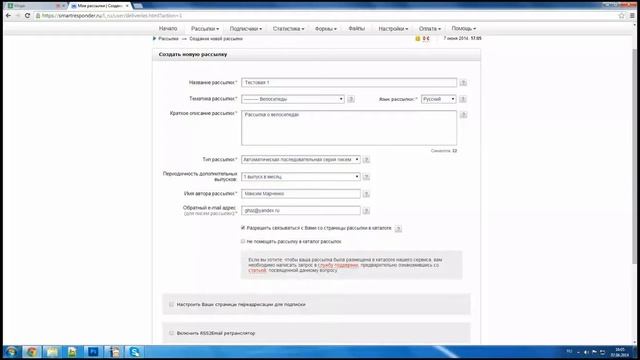
Task: Click help icon beside Тип рассылки dropdown
Action: [366, 160]
